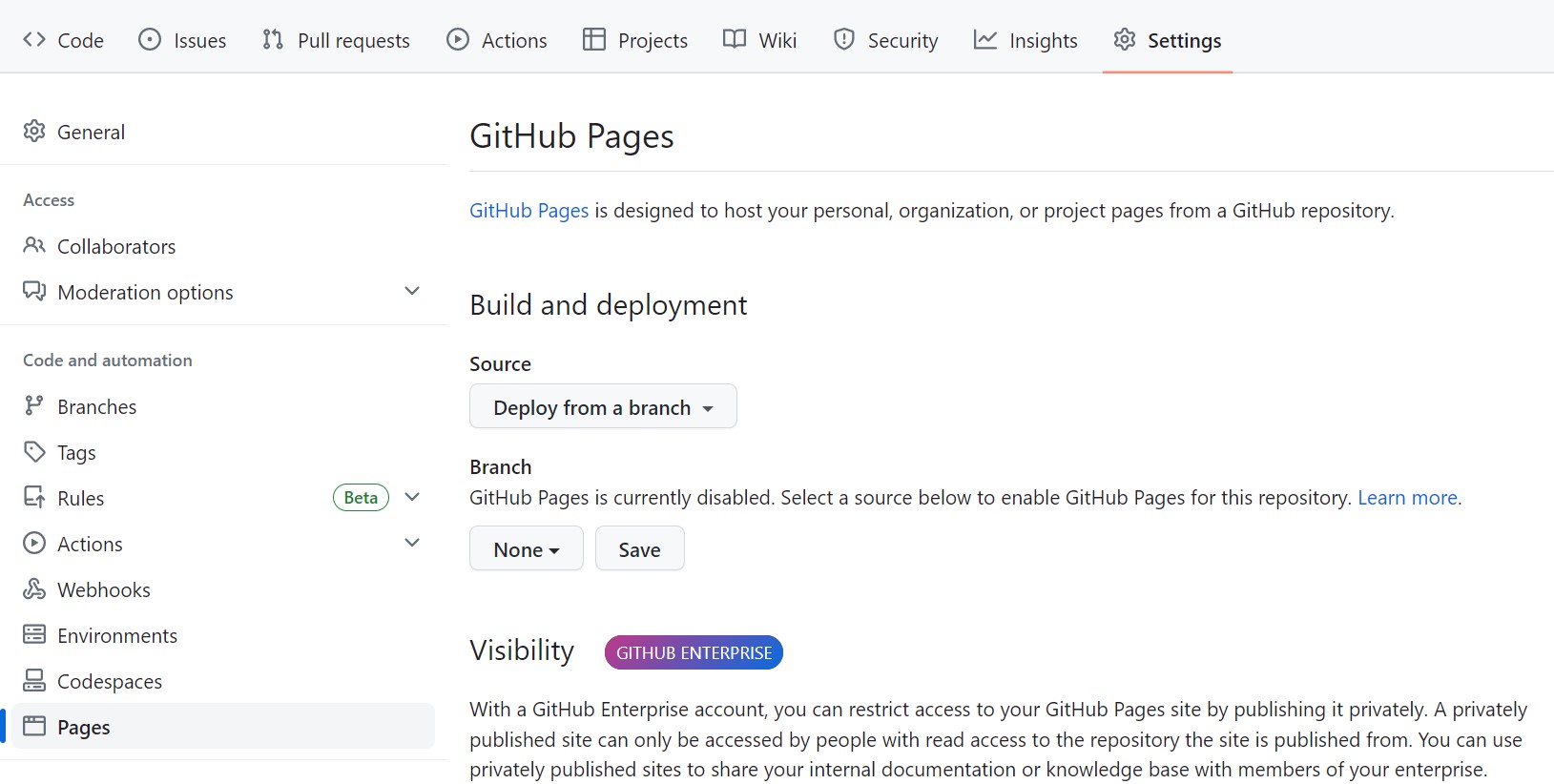
Task: Click the Branches git-branch icon
Action: (34, 406)
